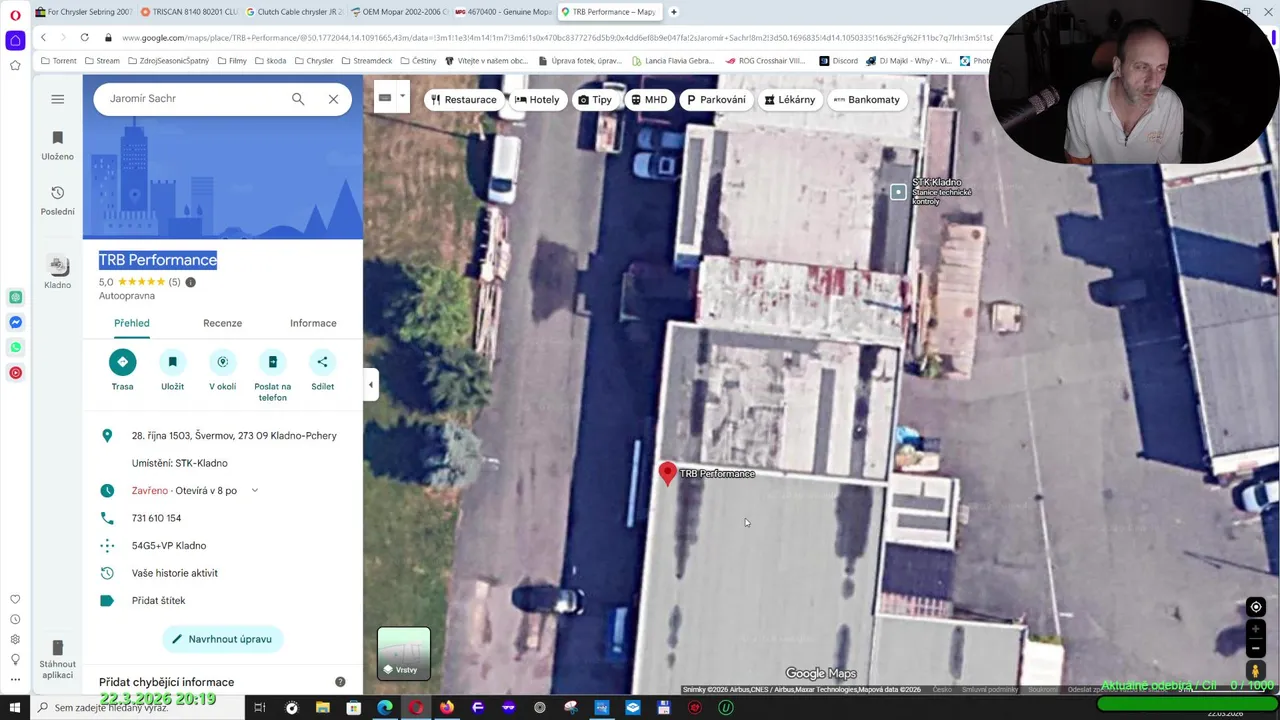The height and width of the screenshot is (720, 1280).
Task: Zoom out the map with minus
Action: point(1256,648)
